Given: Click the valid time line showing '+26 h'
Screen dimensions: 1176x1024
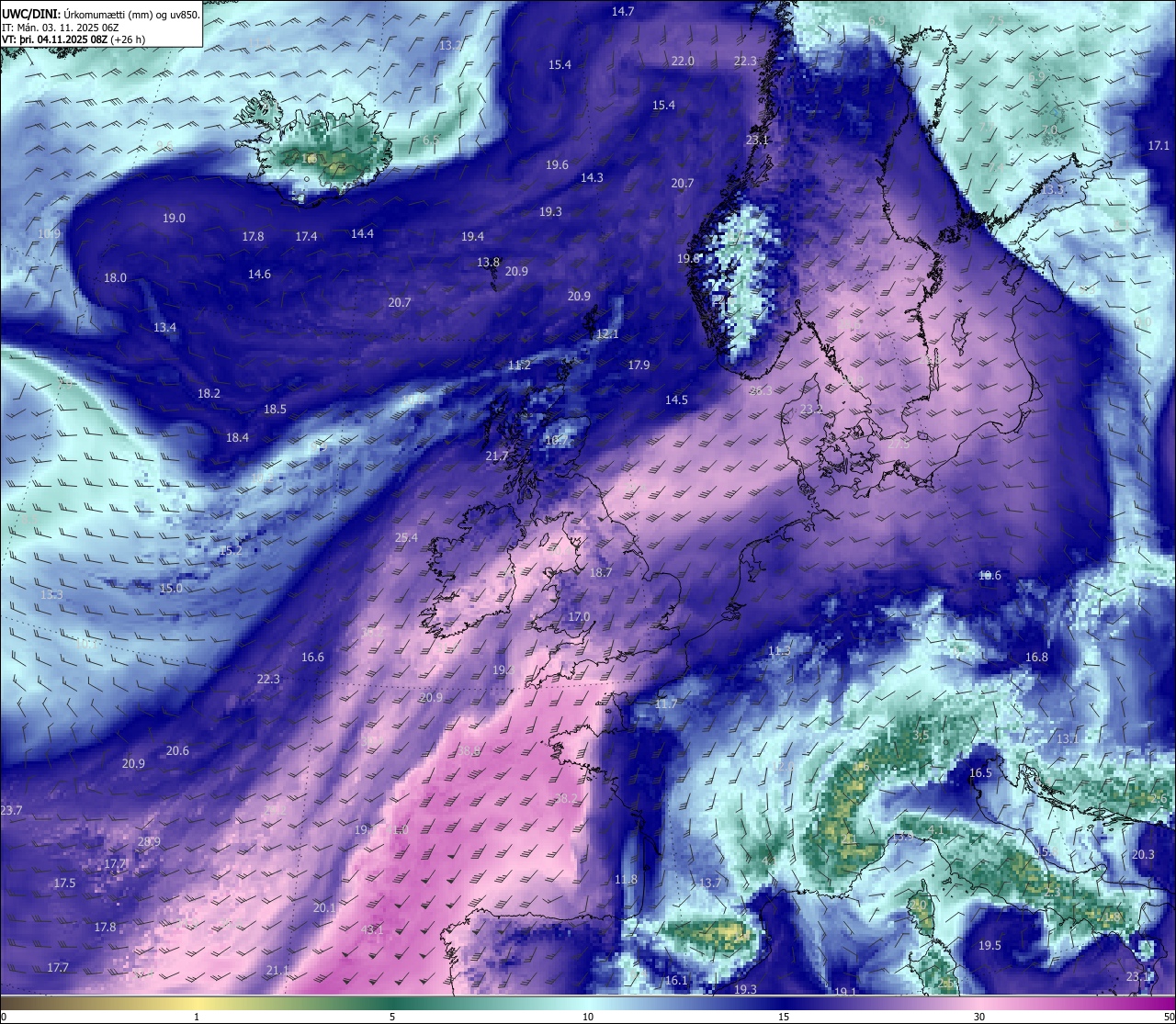Looking at the screenshot, I should (x=73, y=39).
